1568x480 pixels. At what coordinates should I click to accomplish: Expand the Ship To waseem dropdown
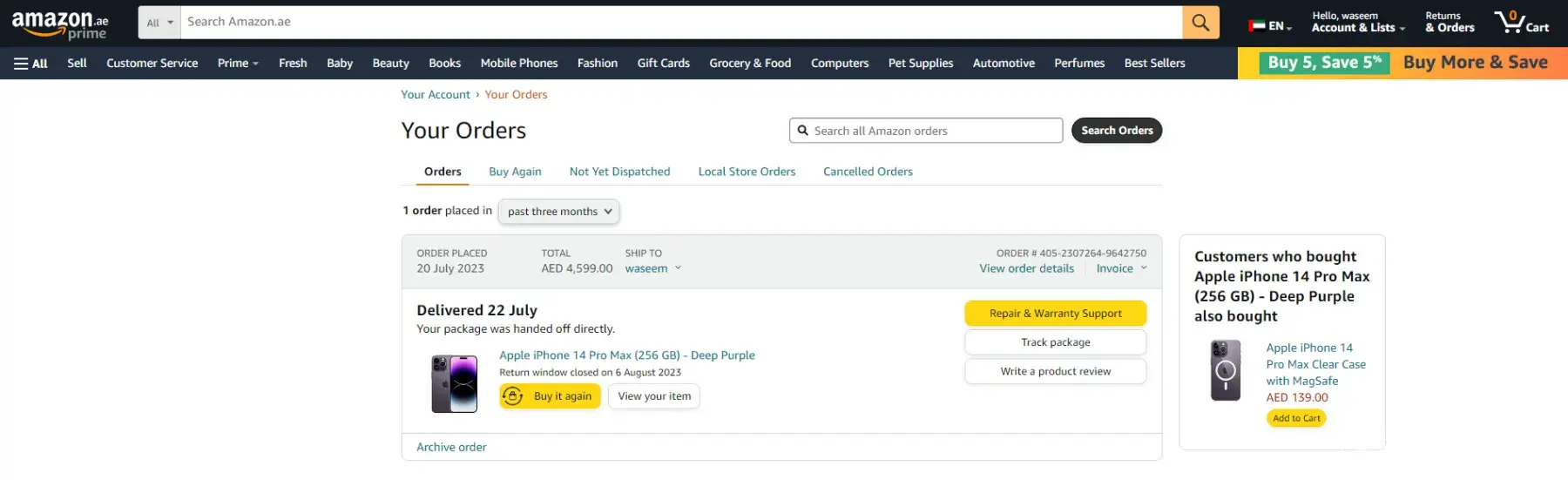coord(652,269)
